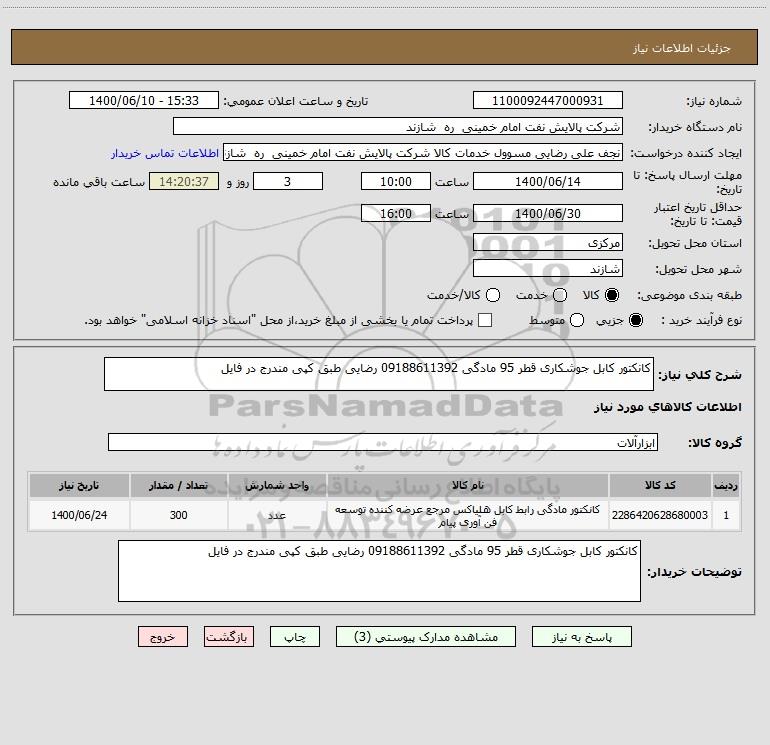
Task: Click the remaining days field showing 3
Action: (288, 181)
